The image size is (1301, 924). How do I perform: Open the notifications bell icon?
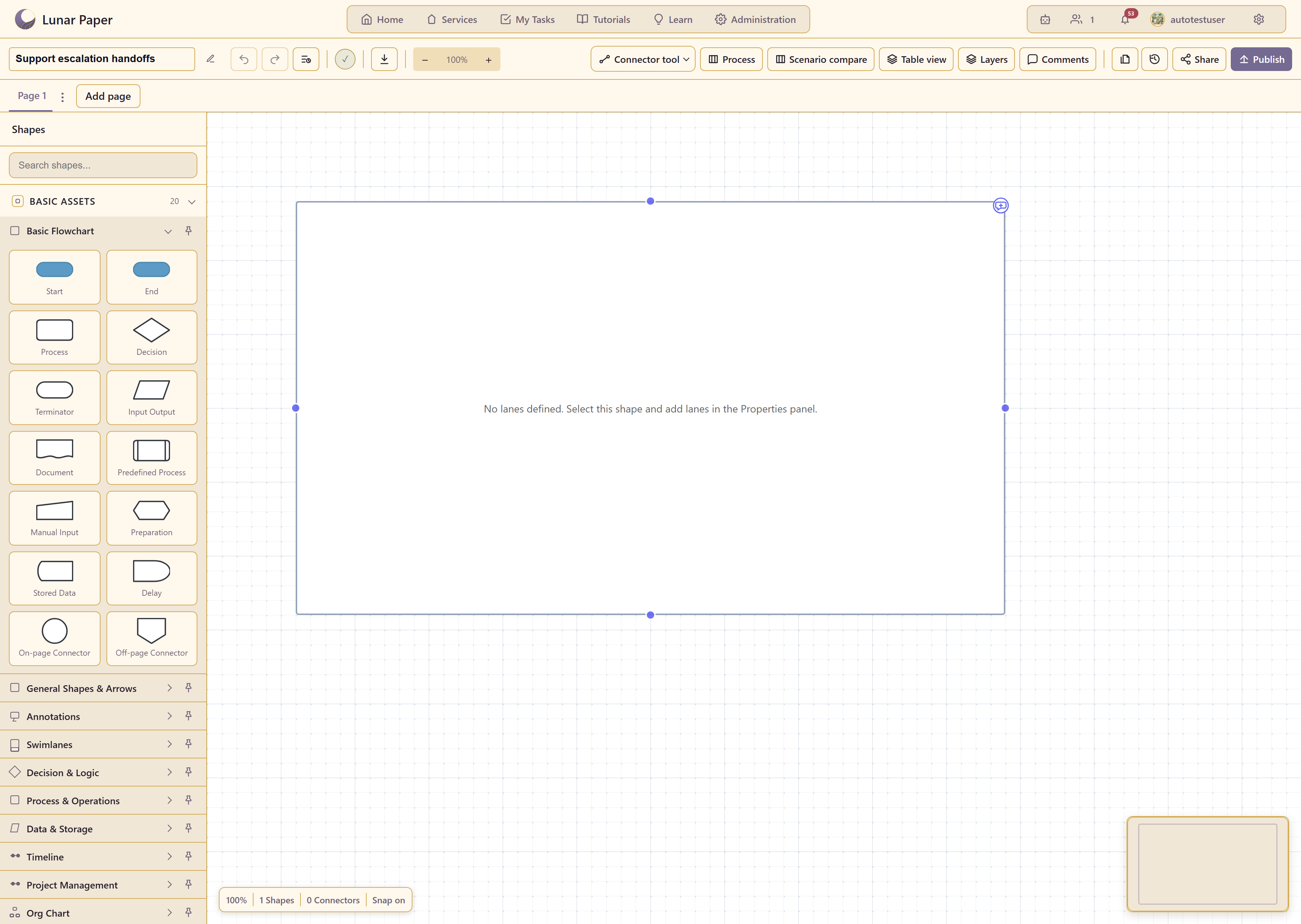(1125, 19)
